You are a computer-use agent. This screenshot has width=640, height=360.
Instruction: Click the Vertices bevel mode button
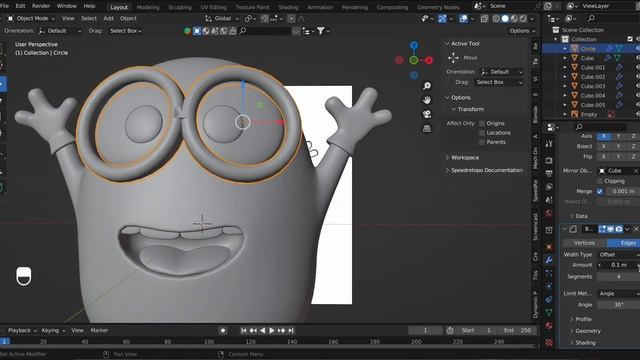tap(584, 243)
